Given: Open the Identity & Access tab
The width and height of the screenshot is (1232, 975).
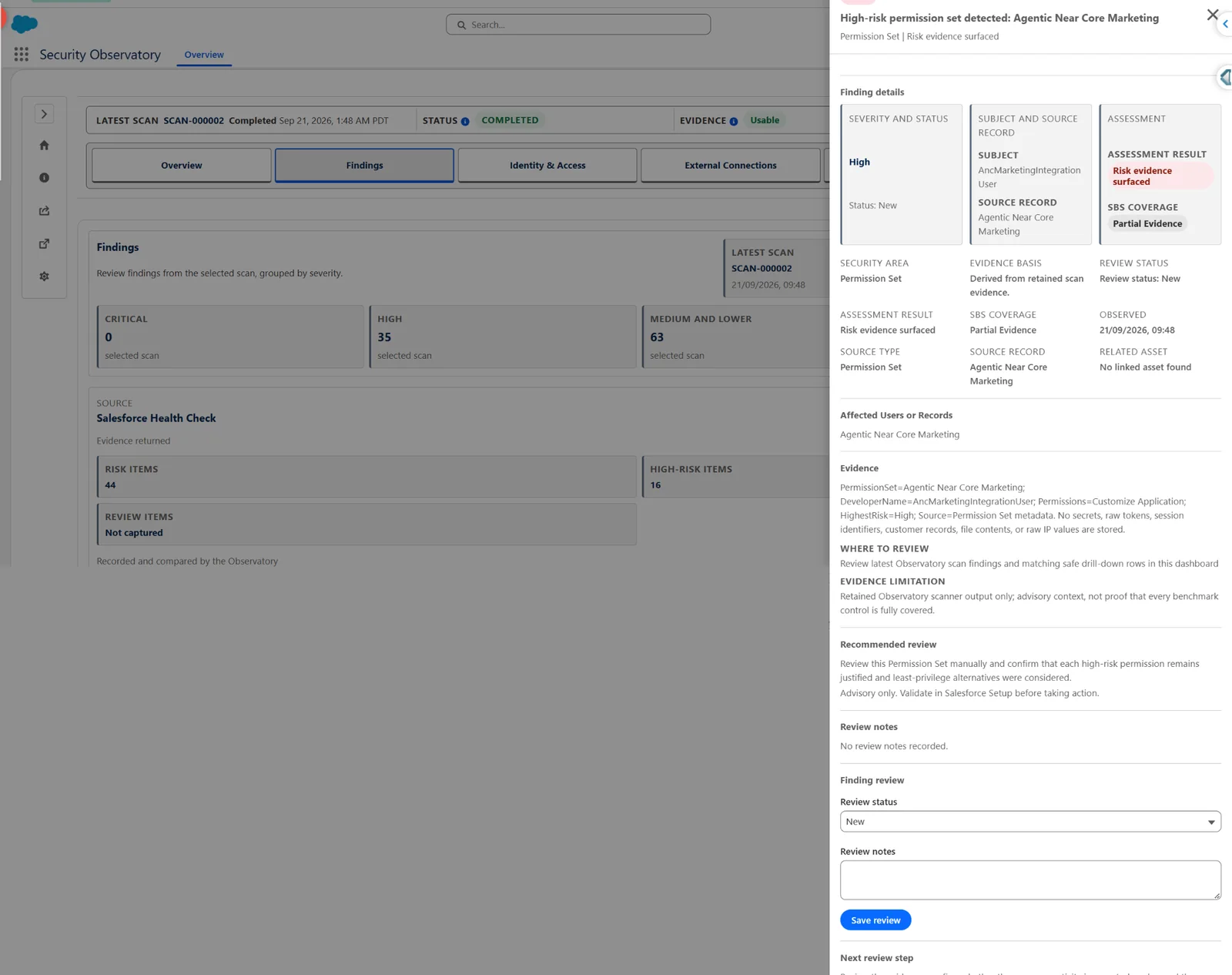Looking at the screenshot, I should pyautogui.click(x=547, y=166).
